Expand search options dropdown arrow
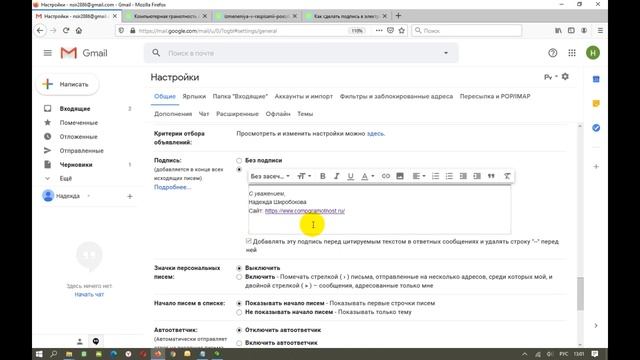 click(446, 53)
